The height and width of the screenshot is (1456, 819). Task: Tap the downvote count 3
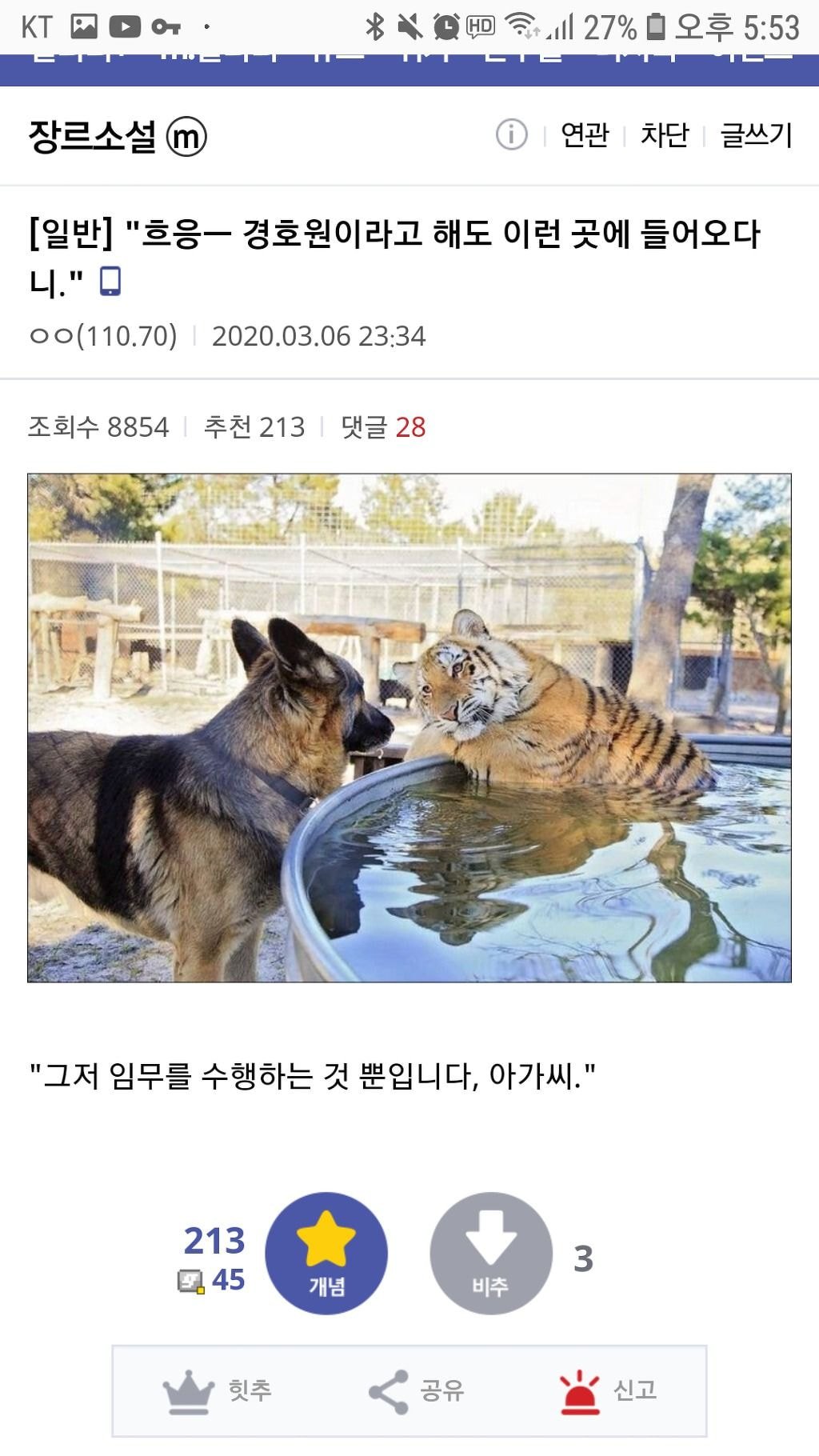click(584, 1259)
